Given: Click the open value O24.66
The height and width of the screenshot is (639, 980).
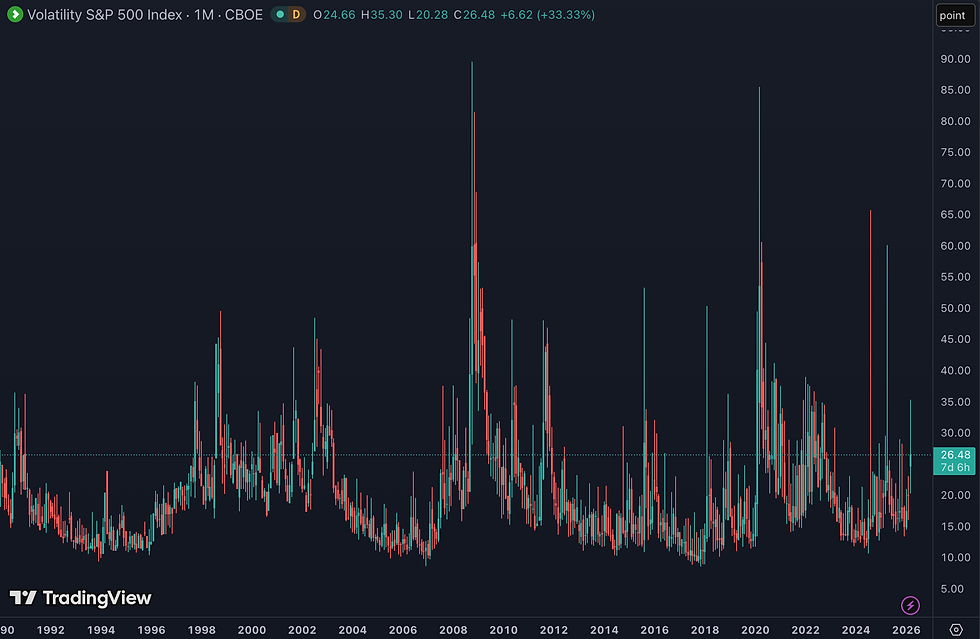Looking at the screenshot, I should coord(334,14).
